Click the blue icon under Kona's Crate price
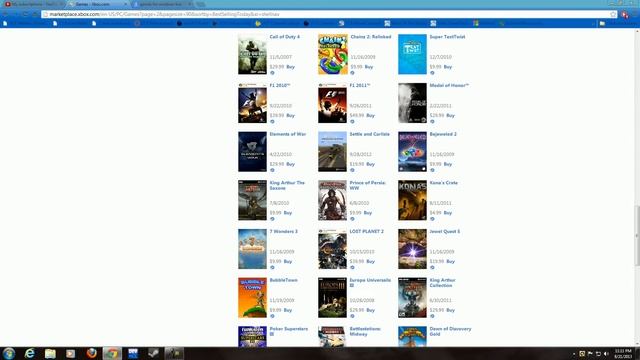 (x=432, y=219)
